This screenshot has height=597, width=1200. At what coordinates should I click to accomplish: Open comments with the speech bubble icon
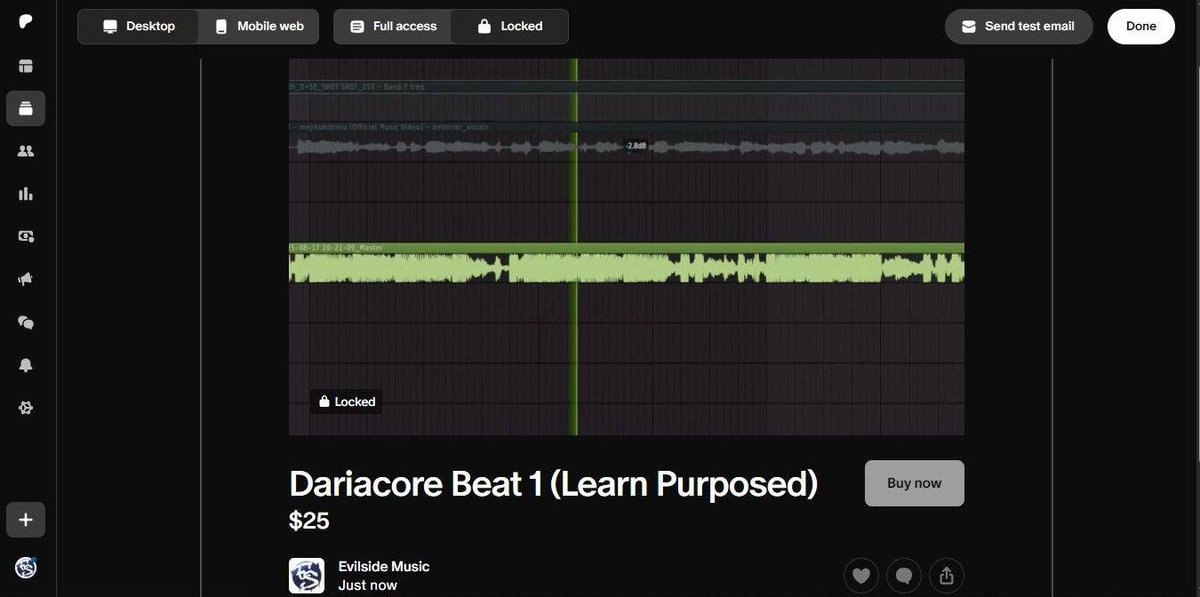pos(904,576)
